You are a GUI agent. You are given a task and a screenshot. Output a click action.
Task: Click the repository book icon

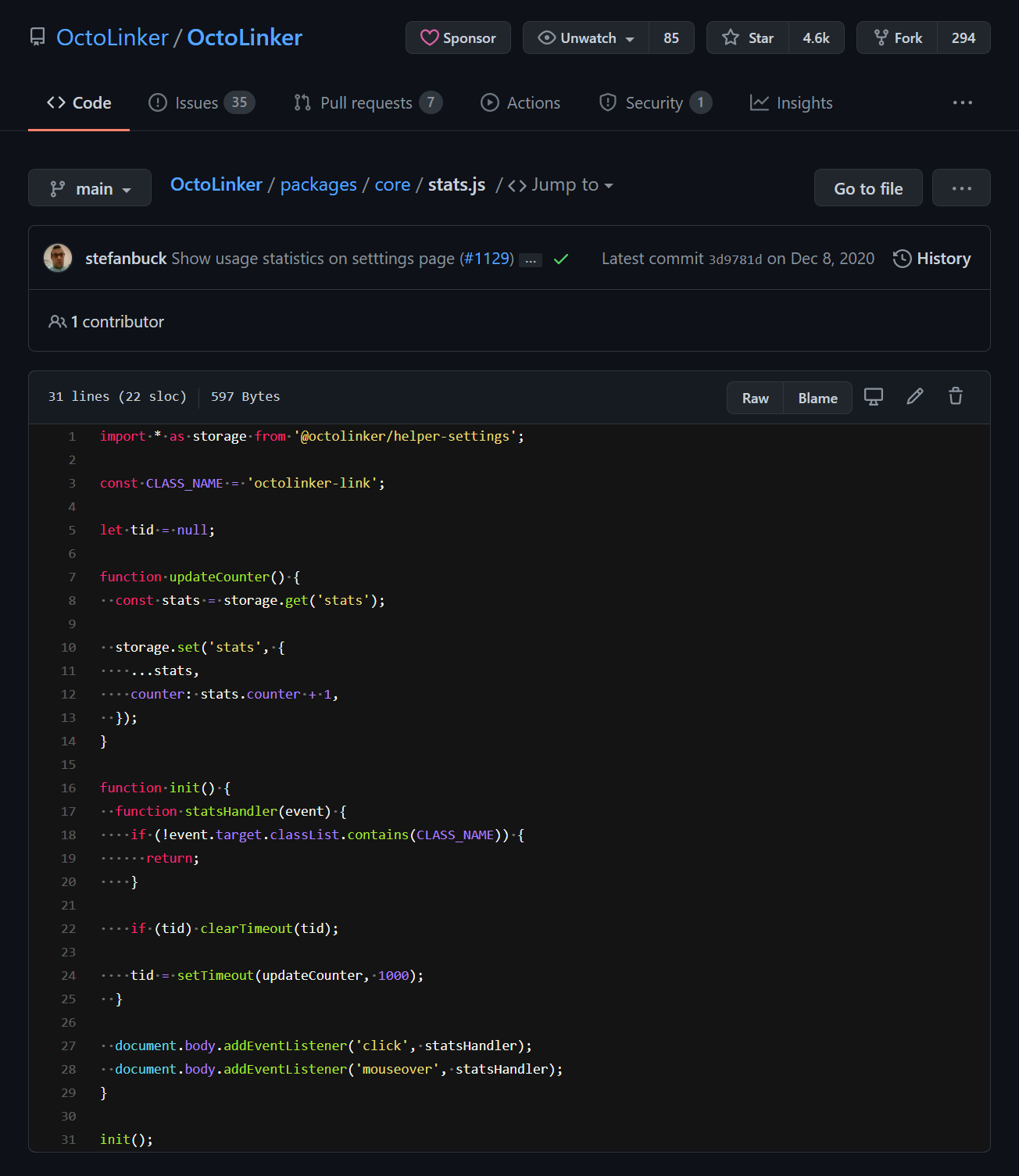pos(38,38)
